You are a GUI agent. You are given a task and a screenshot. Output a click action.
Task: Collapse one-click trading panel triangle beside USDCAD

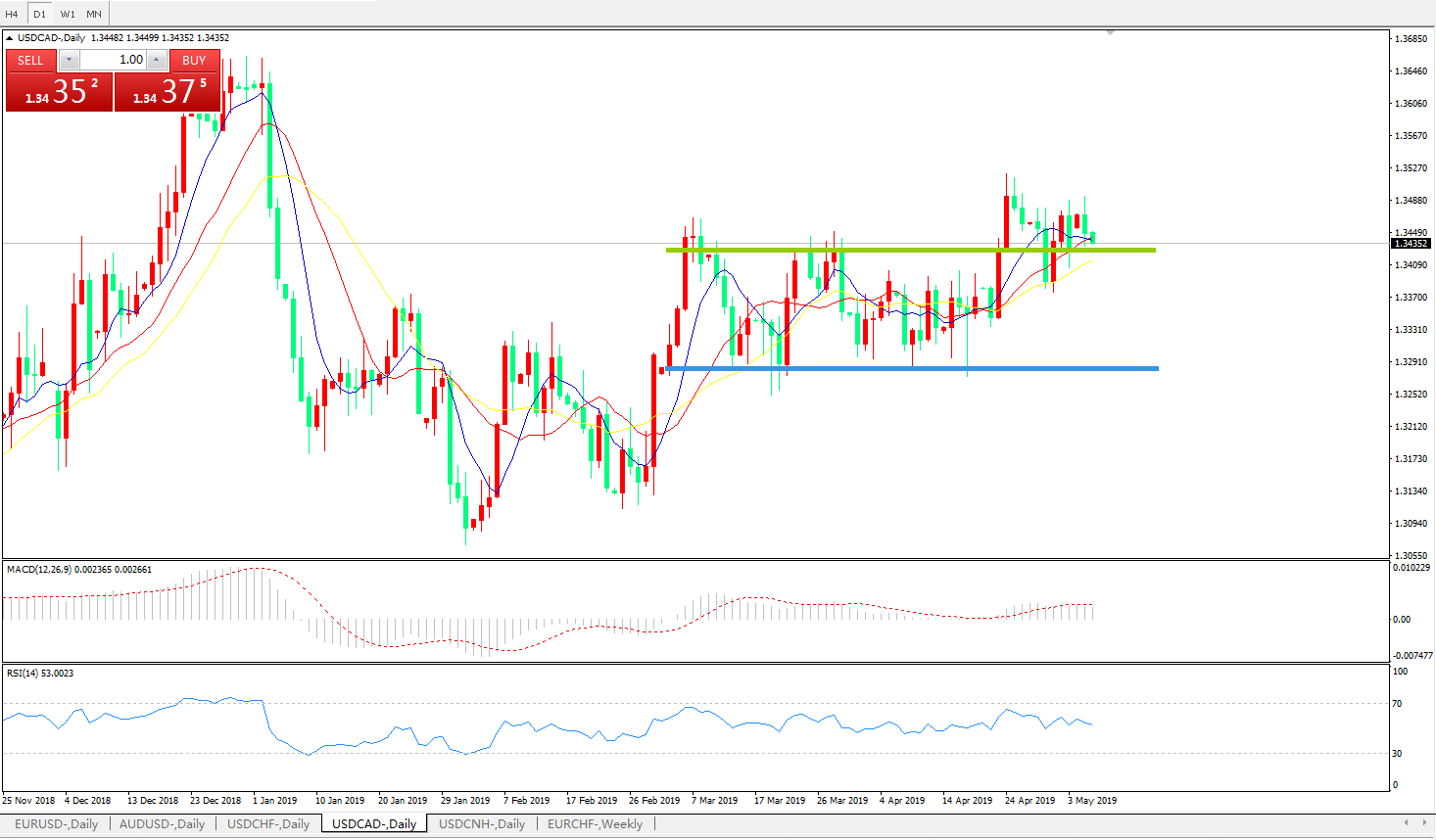pyautogui.click(x=10, y=38)
